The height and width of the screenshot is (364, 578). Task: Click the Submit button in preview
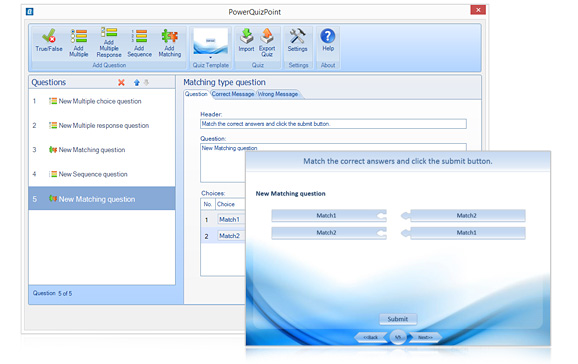[398, 319]
